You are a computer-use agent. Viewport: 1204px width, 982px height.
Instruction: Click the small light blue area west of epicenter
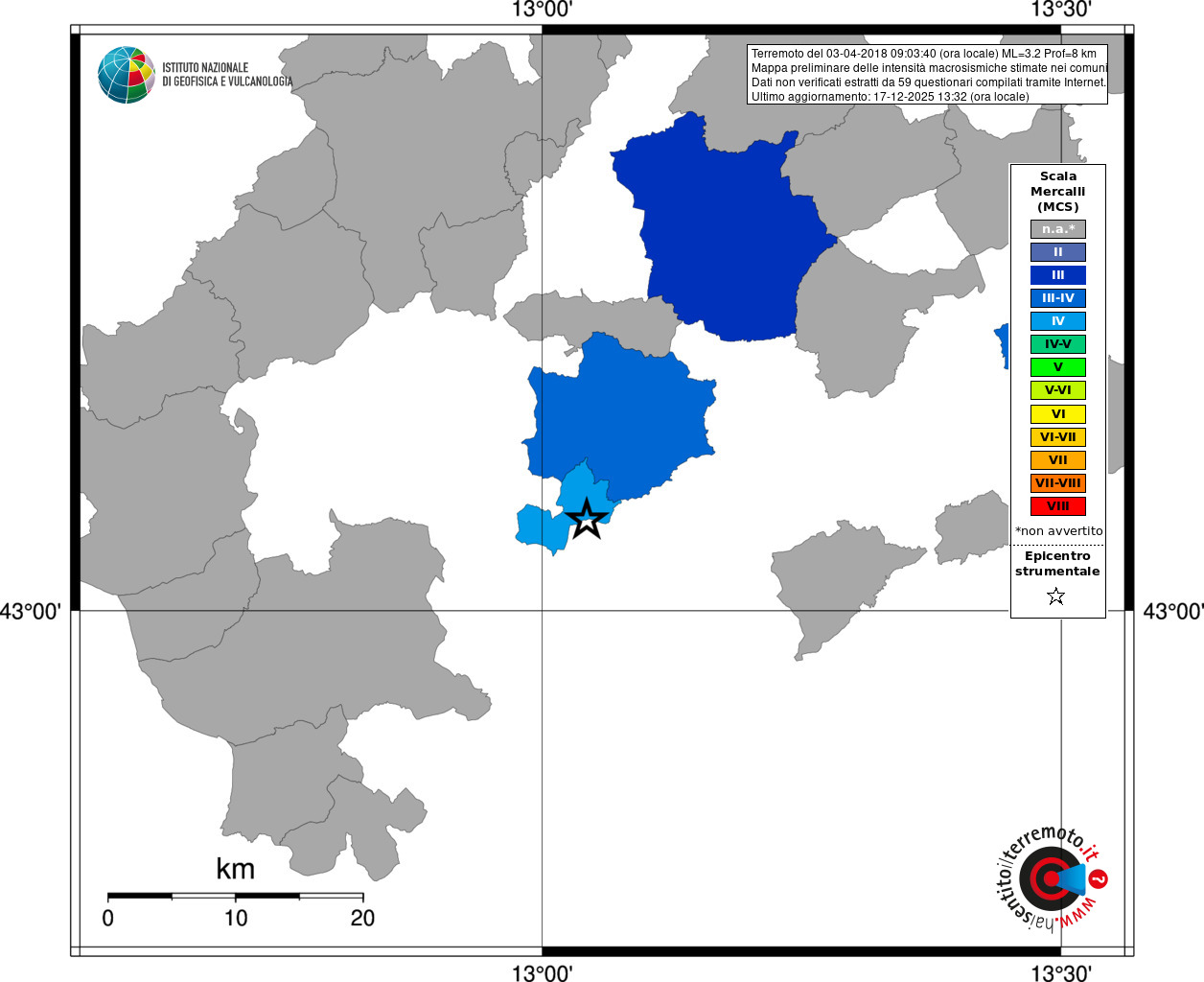(542, 529)
